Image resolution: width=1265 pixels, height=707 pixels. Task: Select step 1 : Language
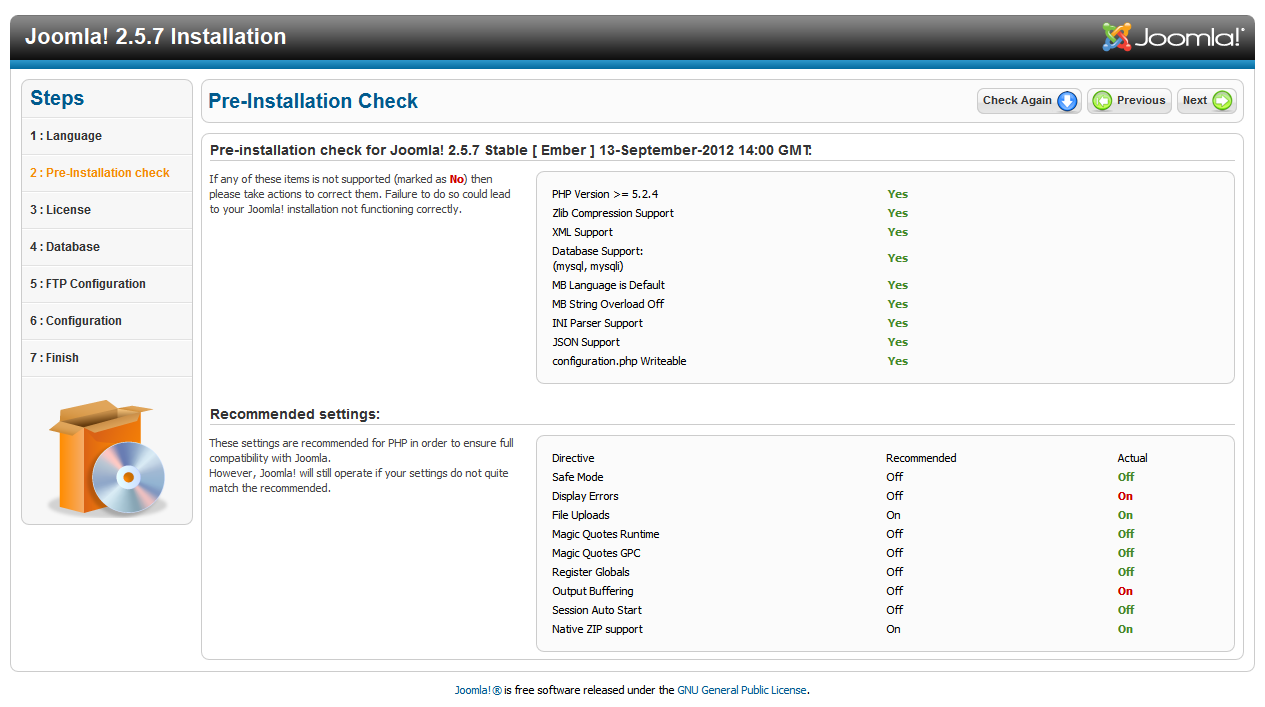pos(107,136)
